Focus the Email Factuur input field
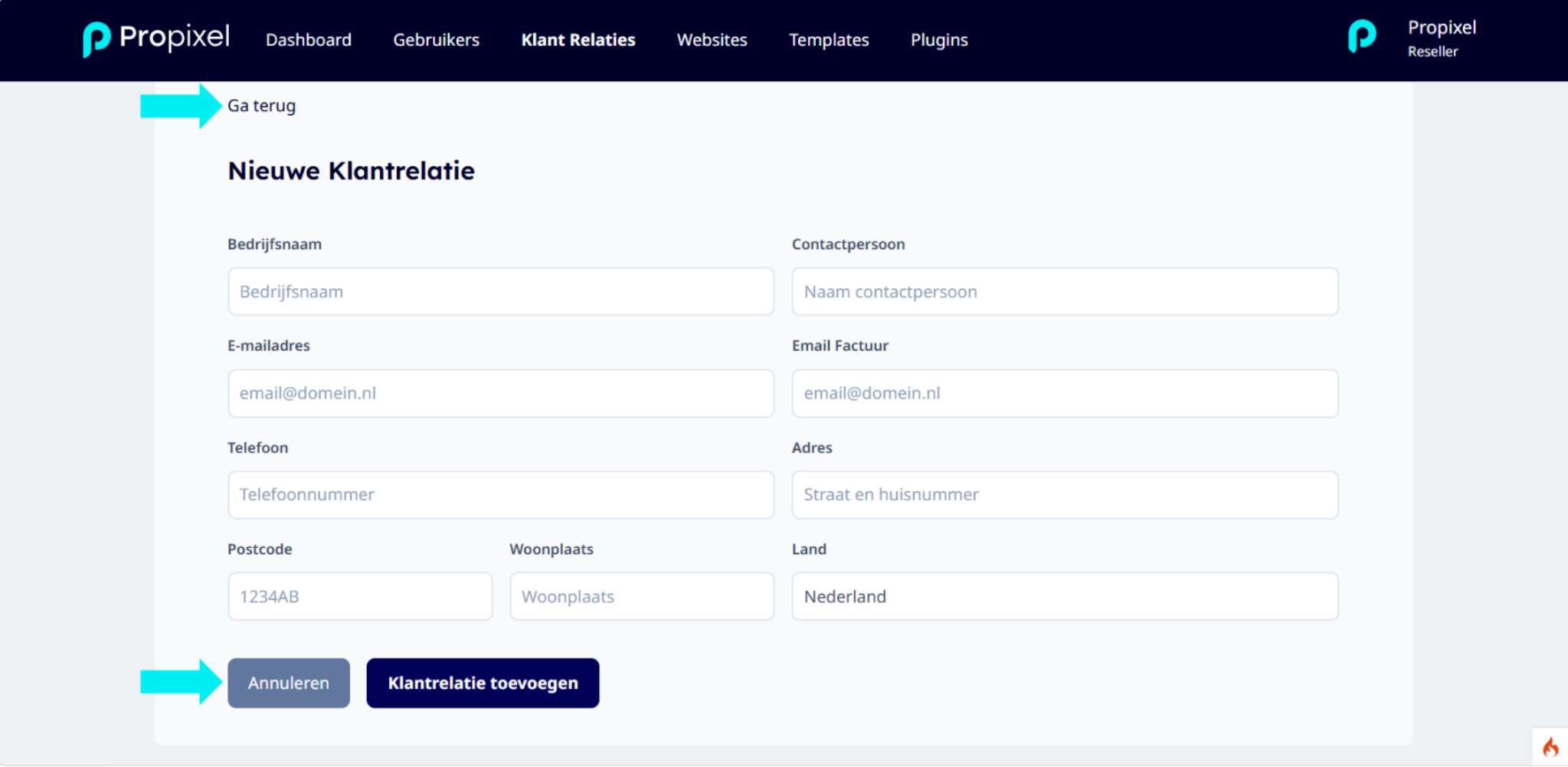This screenshot has height=767, width=1568. point(1065,393)
